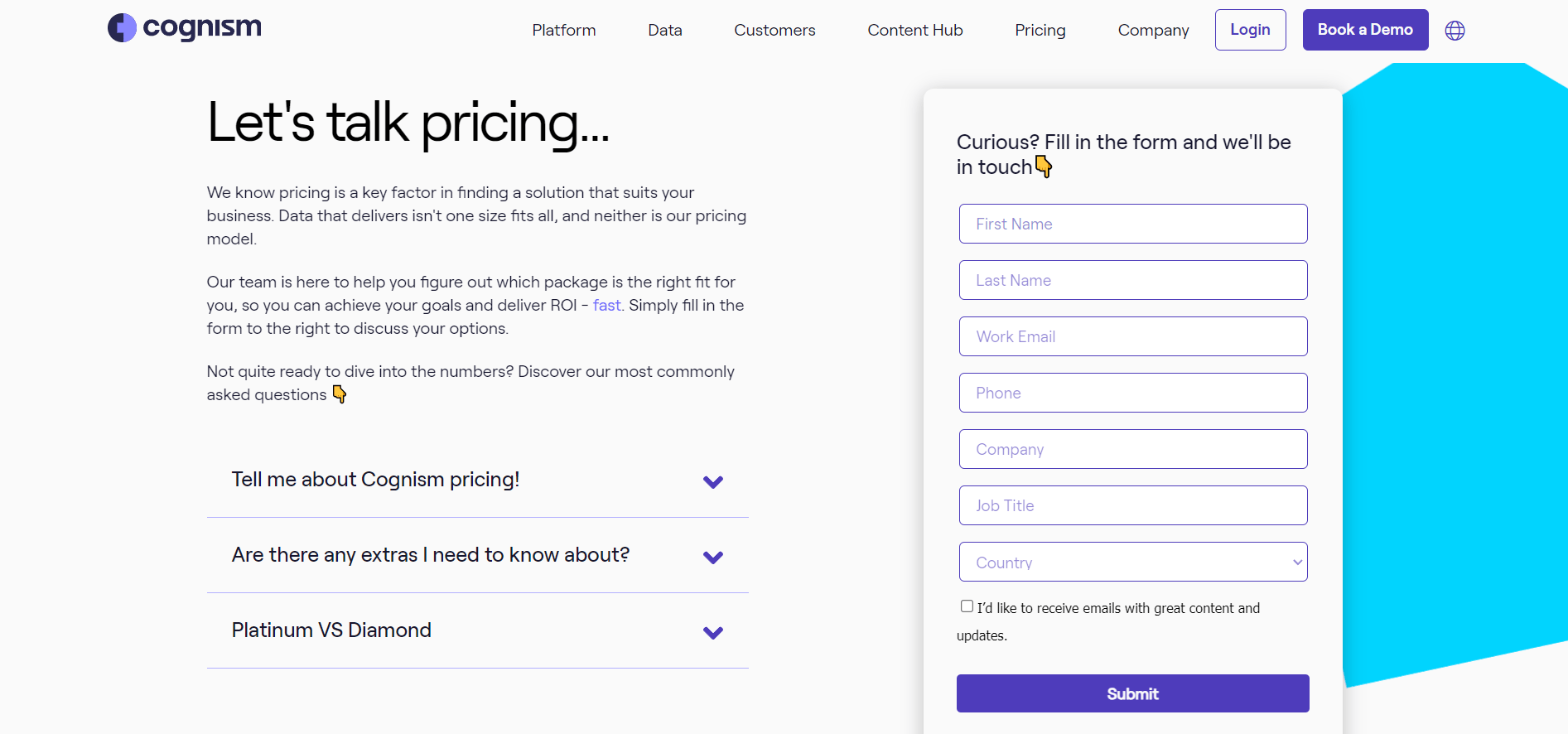Open the Country dropdown
Screen dimensions: 1568x734
pos(1132,563)
